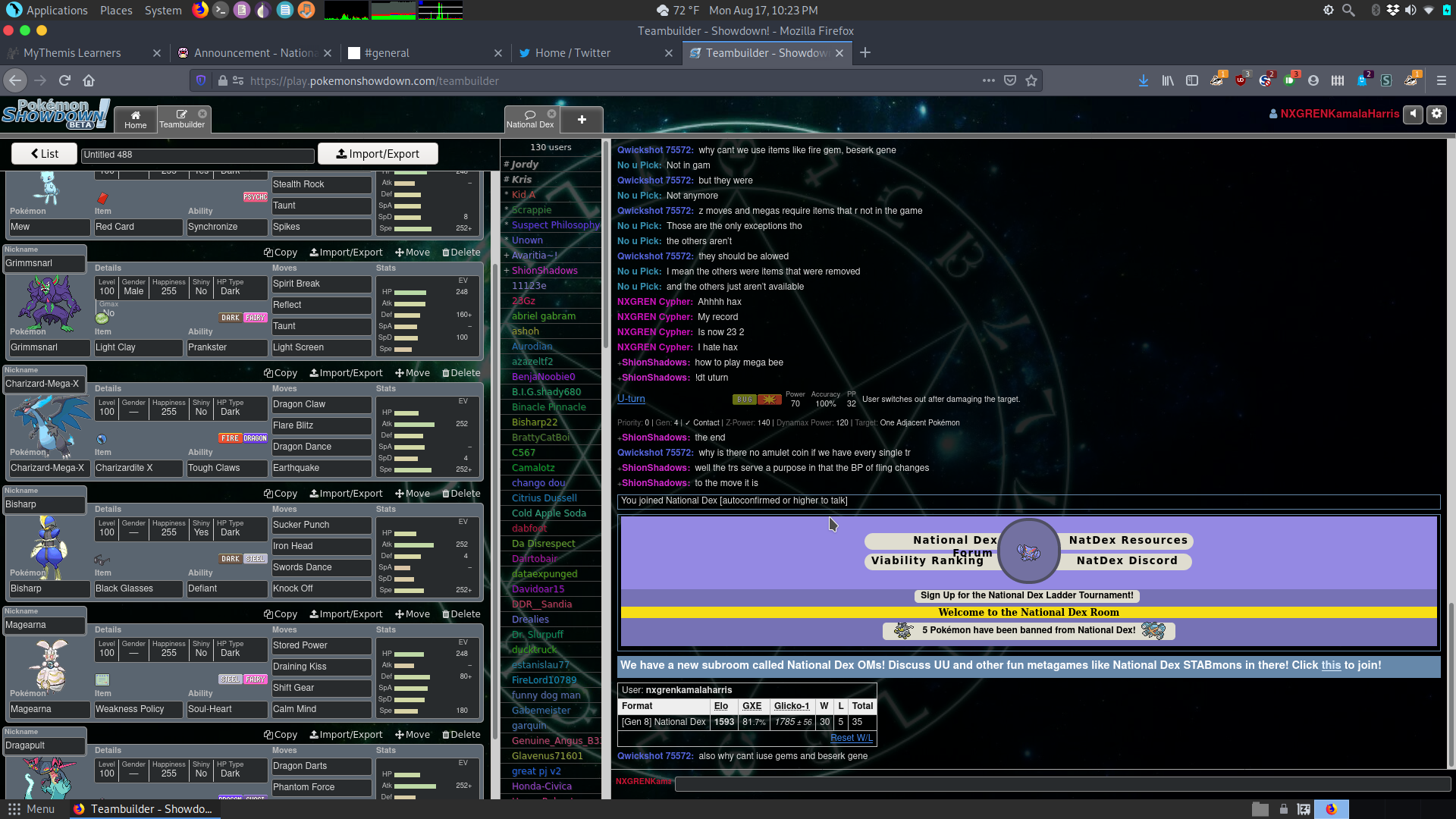1456x819 pixels.
Task: Open Firefox library icon
Action: click(x=1168, y=80)
